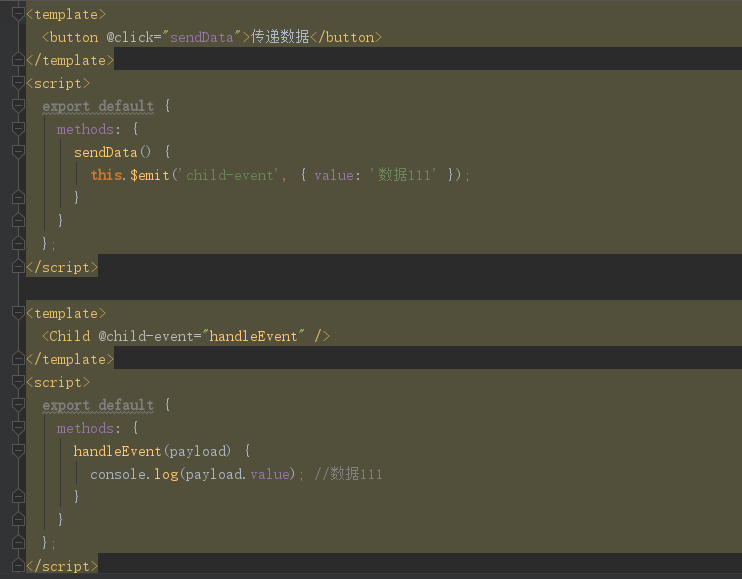This screenshot has width=742, height=579.
Task: Collapse the script block containing the handleEvent method
Action: pyautogui.click(x=18, y=382)
